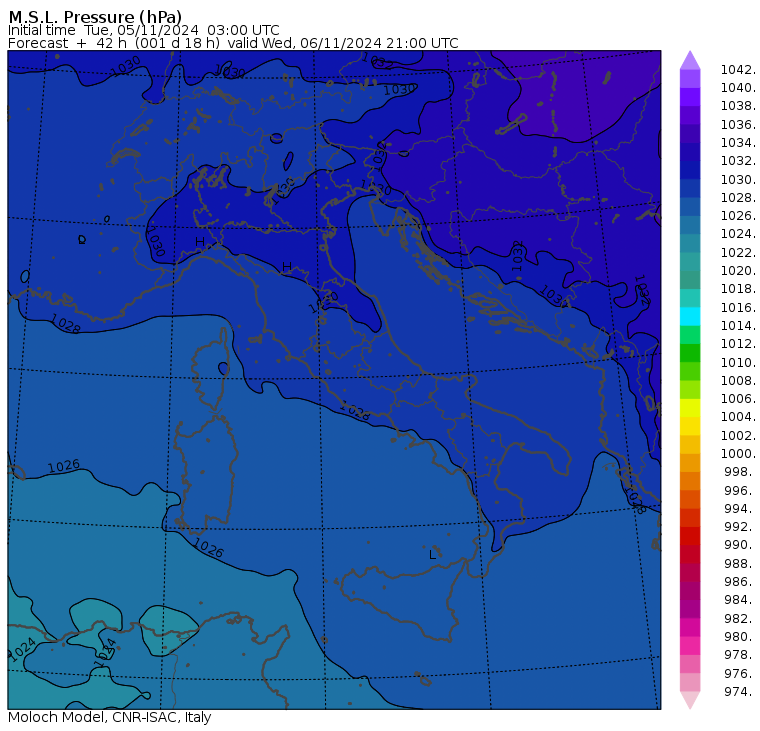Click the '998.' color scale label
The width and height of the screenshot is (760, 731).
[740, 472]
